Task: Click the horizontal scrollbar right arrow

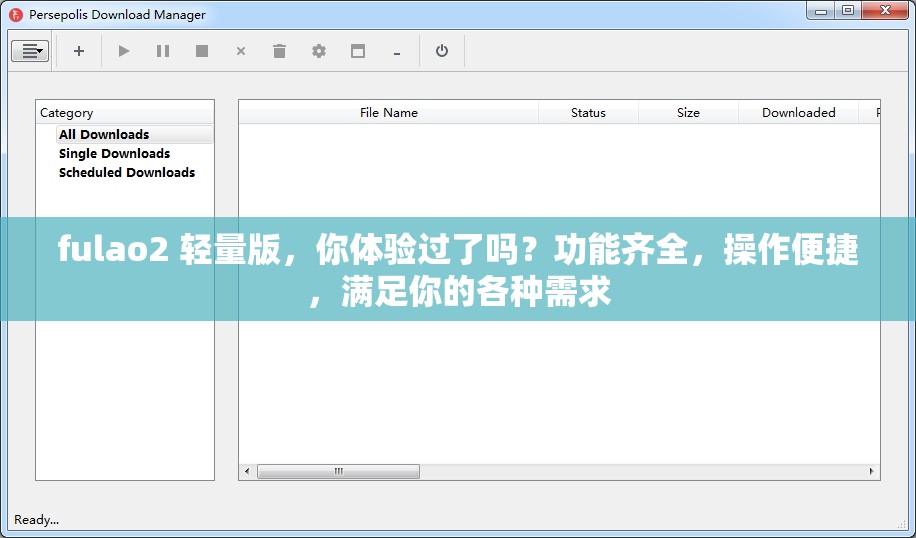Action: [x=872, y=471]
